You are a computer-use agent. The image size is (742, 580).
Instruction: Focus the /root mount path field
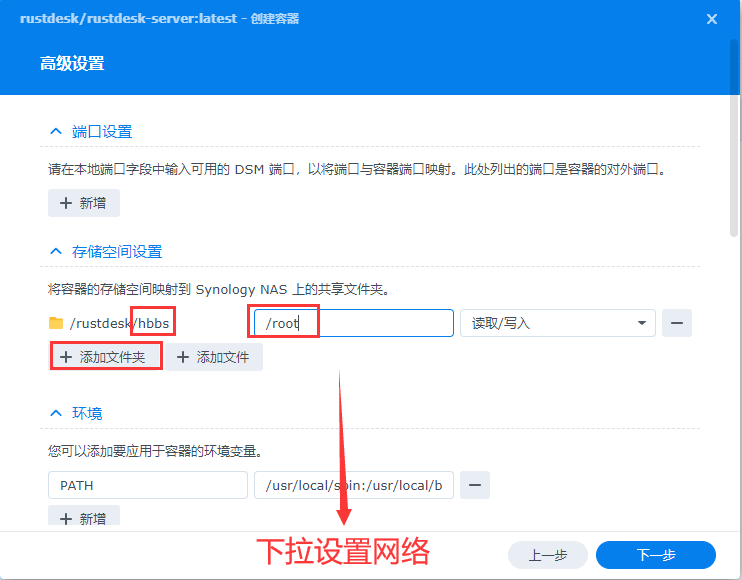(353, 323)
